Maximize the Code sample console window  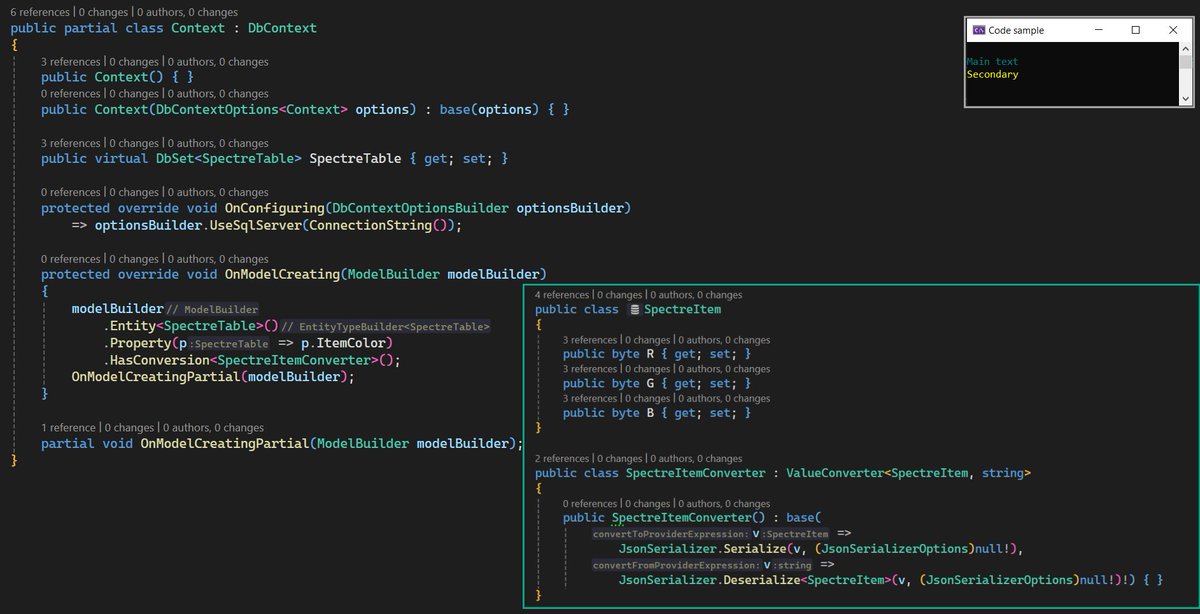(1135, 30)
